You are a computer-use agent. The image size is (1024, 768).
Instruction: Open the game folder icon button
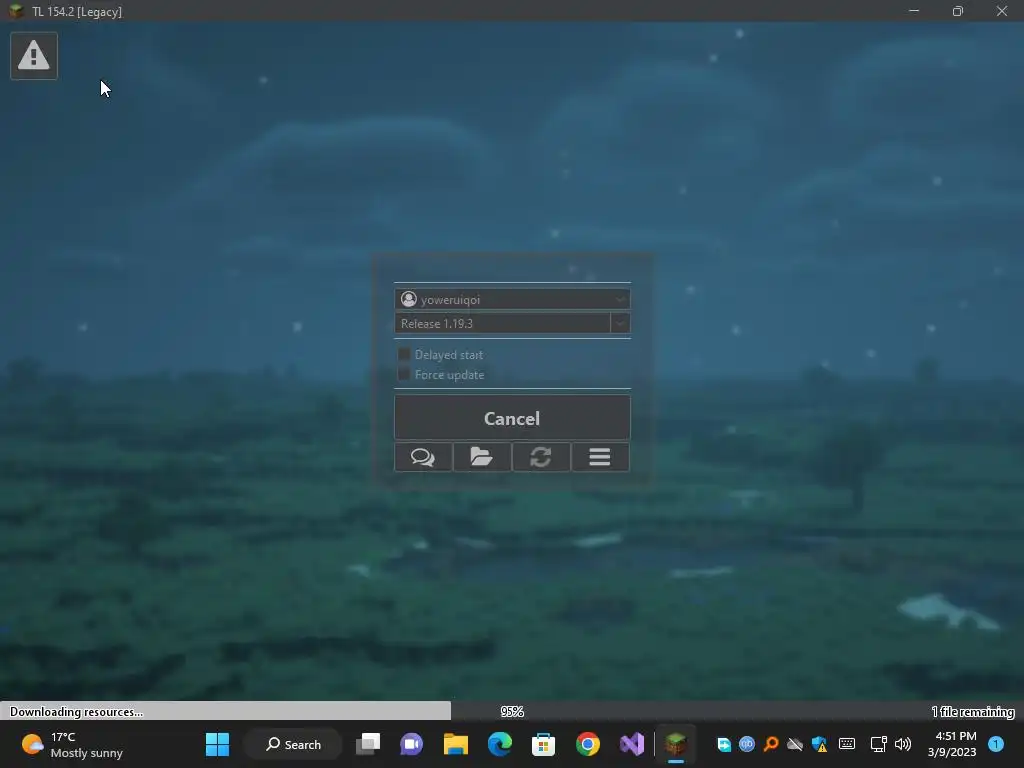pyautogui.click(x=482, y=456)
